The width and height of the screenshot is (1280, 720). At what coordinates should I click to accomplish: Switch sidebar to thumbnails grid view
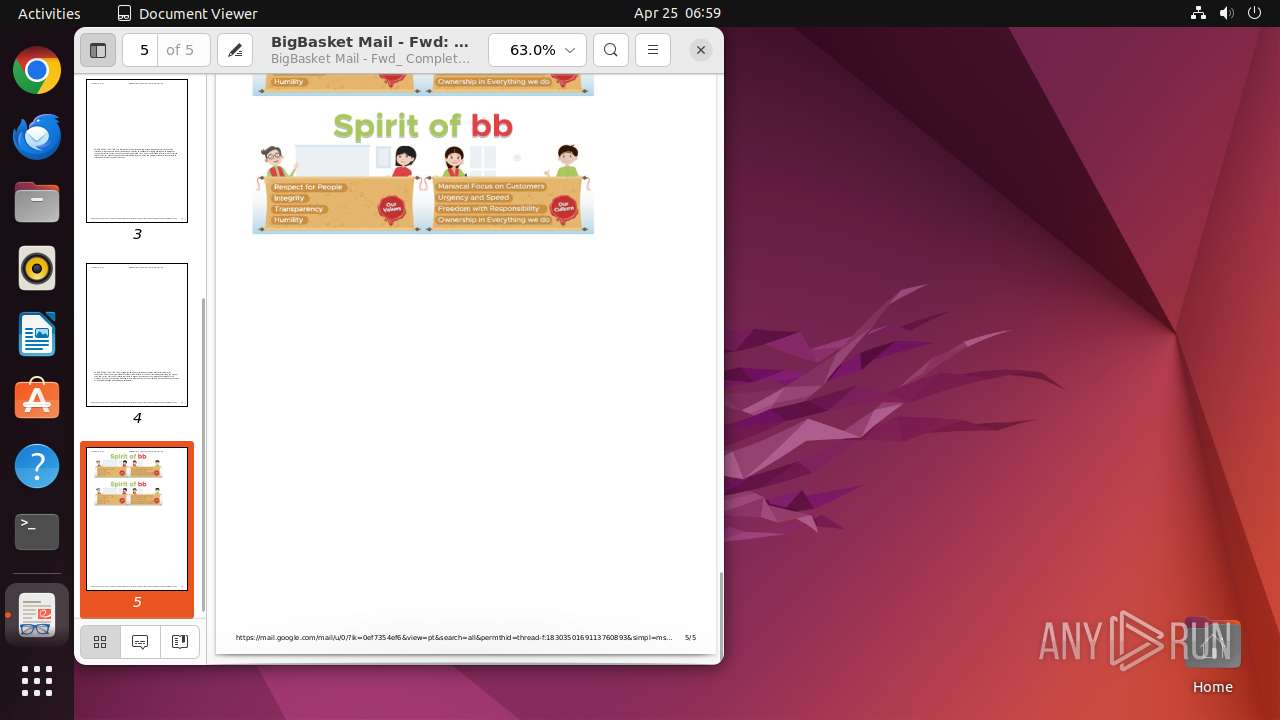(100, 642)
